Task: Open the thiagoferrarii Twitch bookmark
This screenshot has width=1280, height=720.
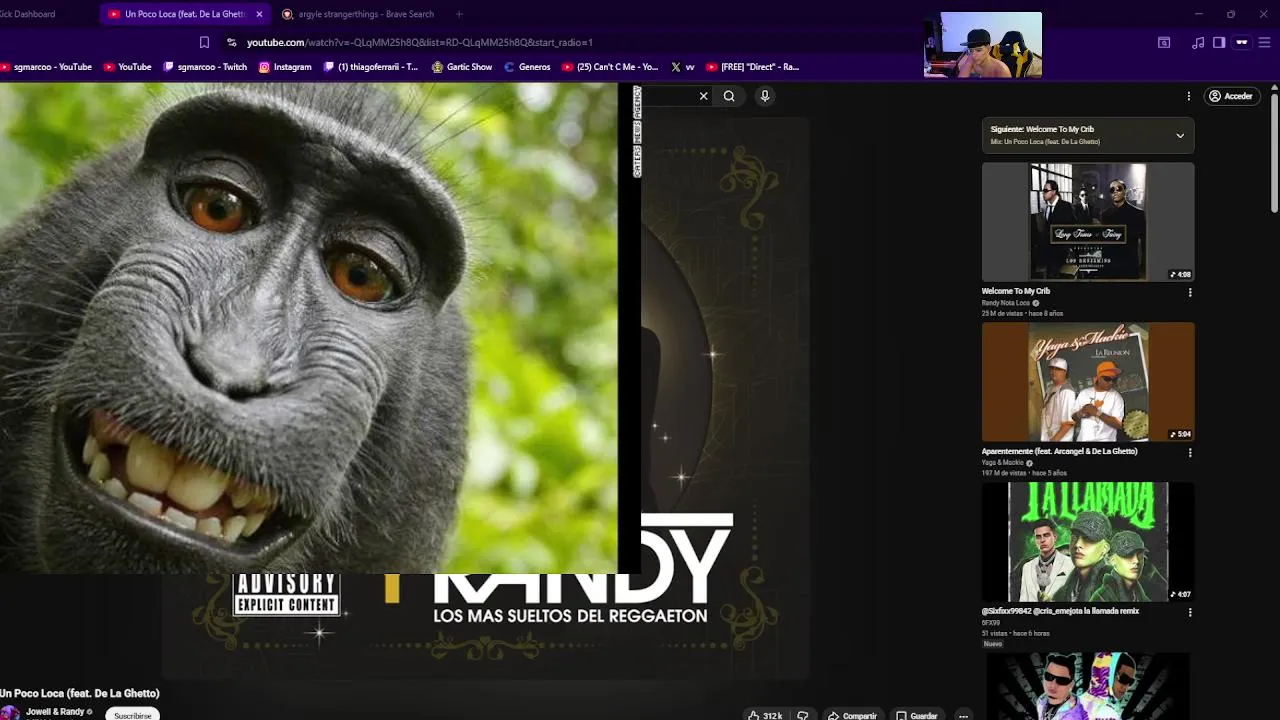Action: pyautogui.click(x=371, y=67)
